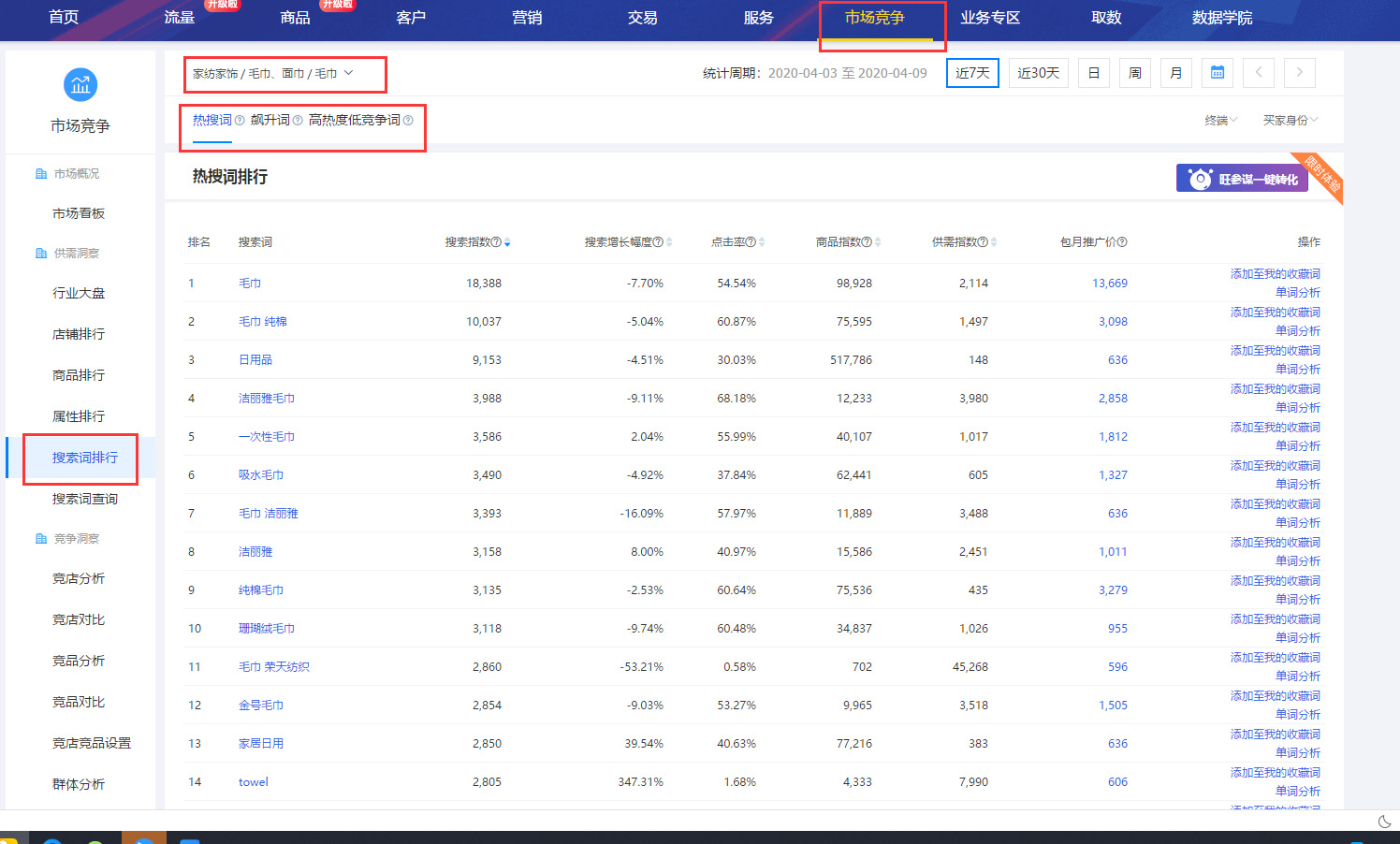
Task: Open 交易 in top navigation
Action: click(x=643, y=18)
